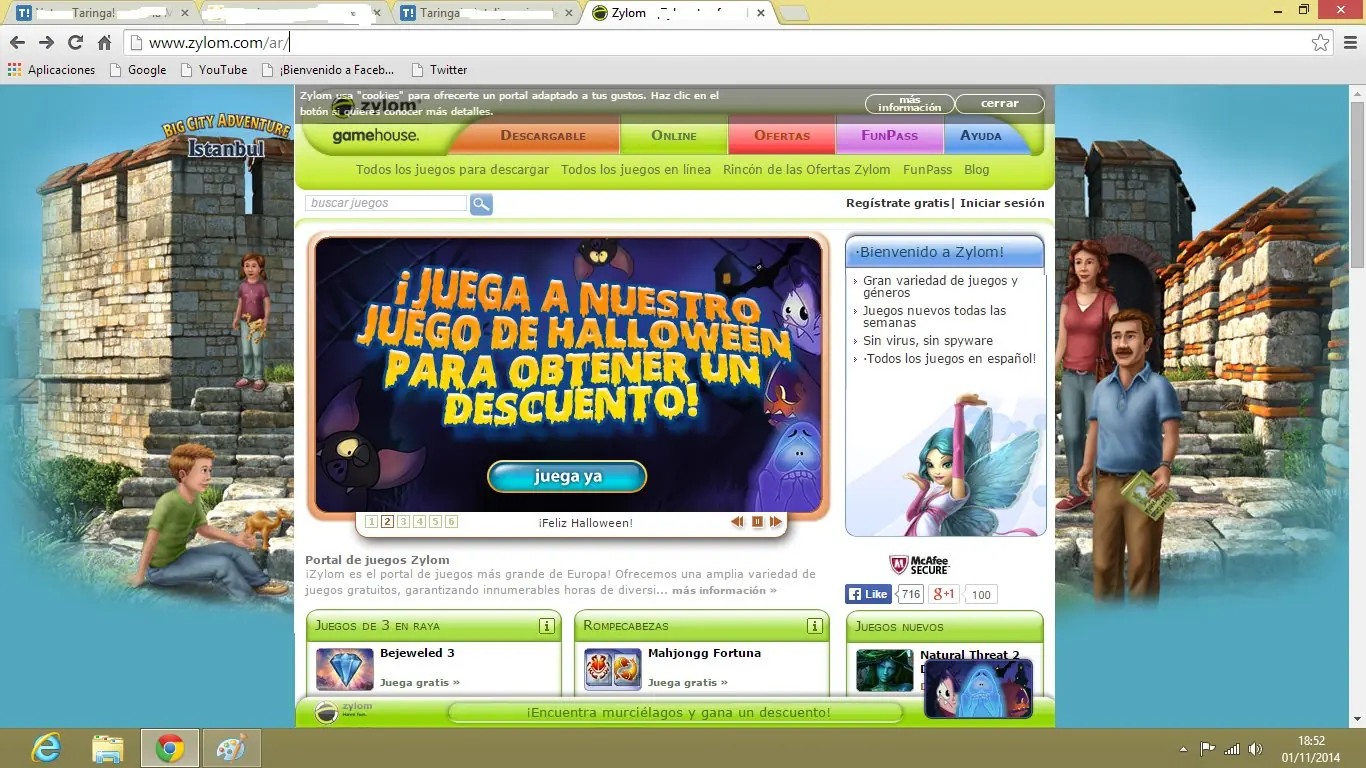
Task: Click the browser Forward arrow
Action: coord(46,42)
